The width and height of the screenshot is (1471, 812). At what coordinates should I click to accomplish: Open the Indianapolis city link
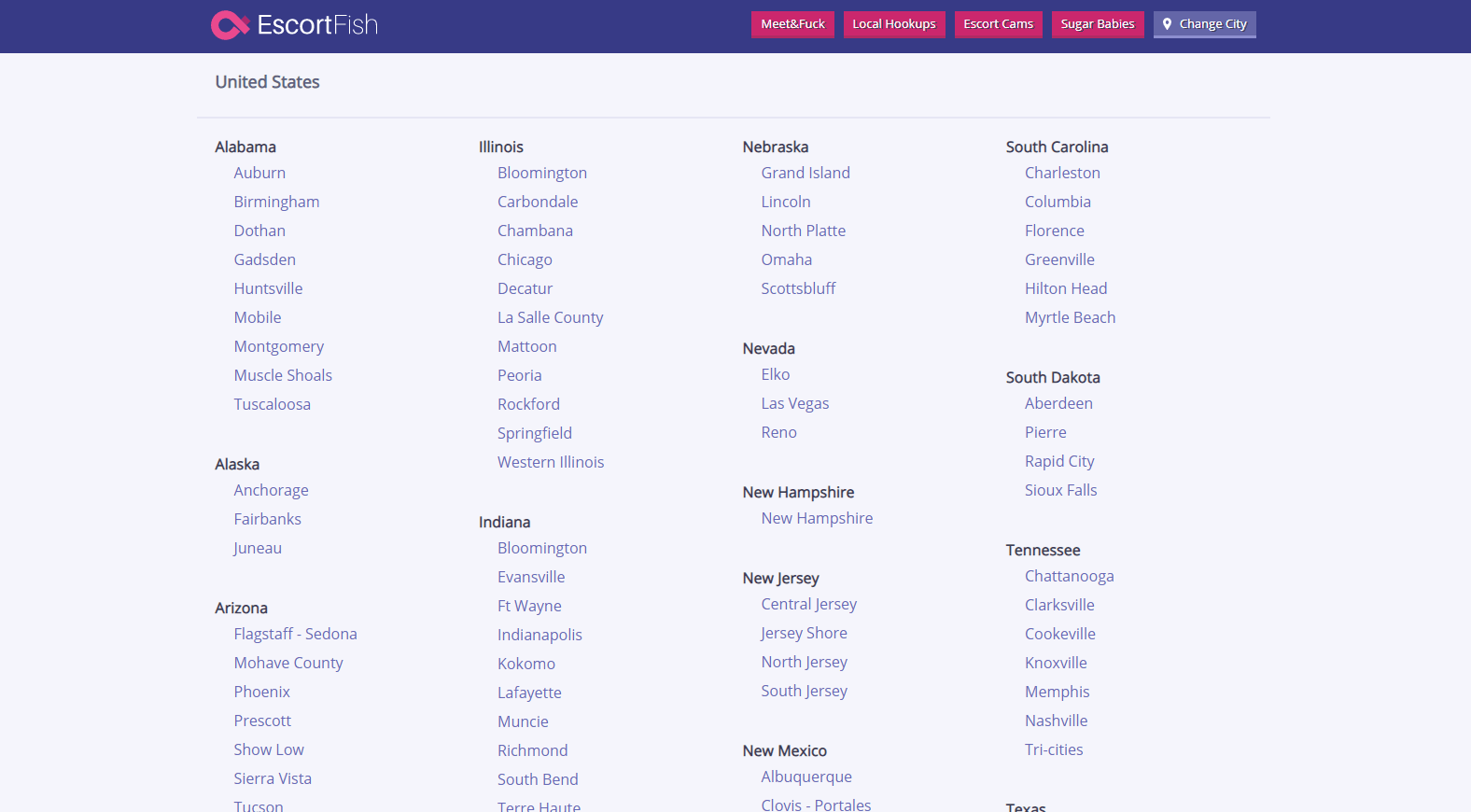pyautogui.click(x=539, y=635)
